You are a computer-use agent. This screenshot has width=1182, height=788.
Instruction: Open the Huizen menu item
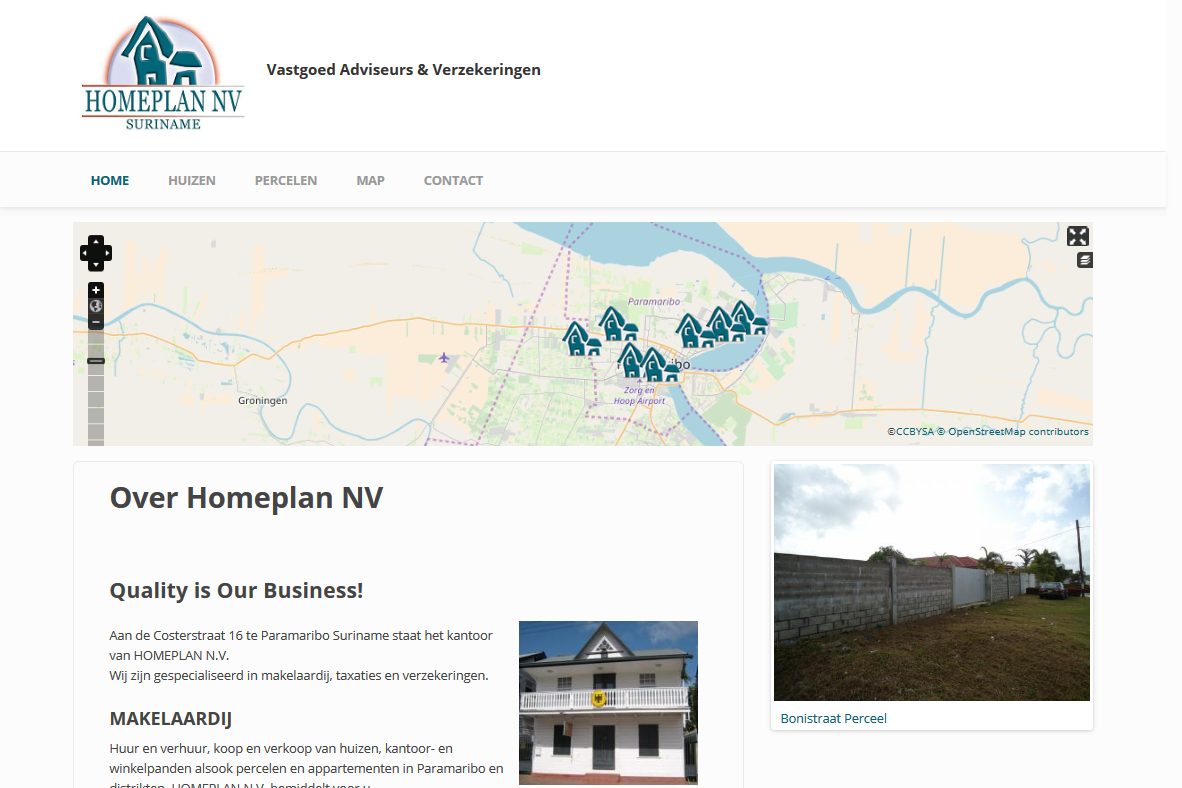[192, 181]
